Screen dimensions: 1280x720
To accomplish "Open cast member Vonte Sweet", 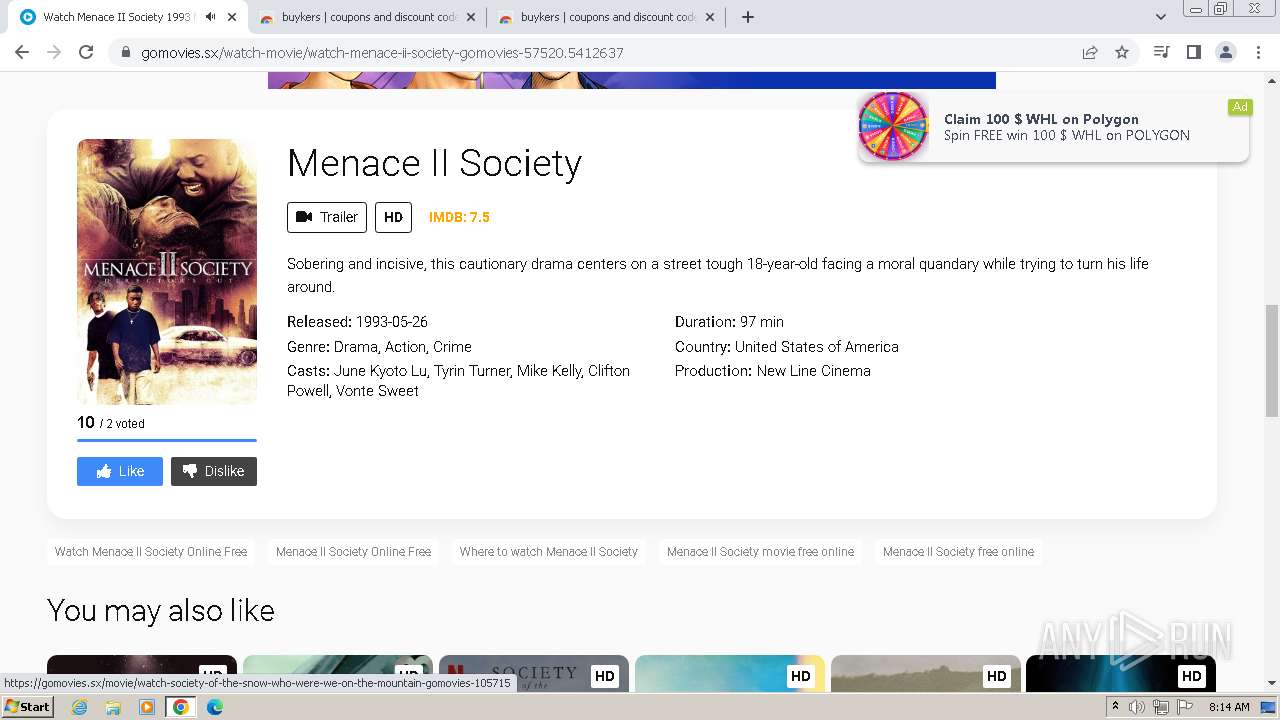I will (377, 391).
